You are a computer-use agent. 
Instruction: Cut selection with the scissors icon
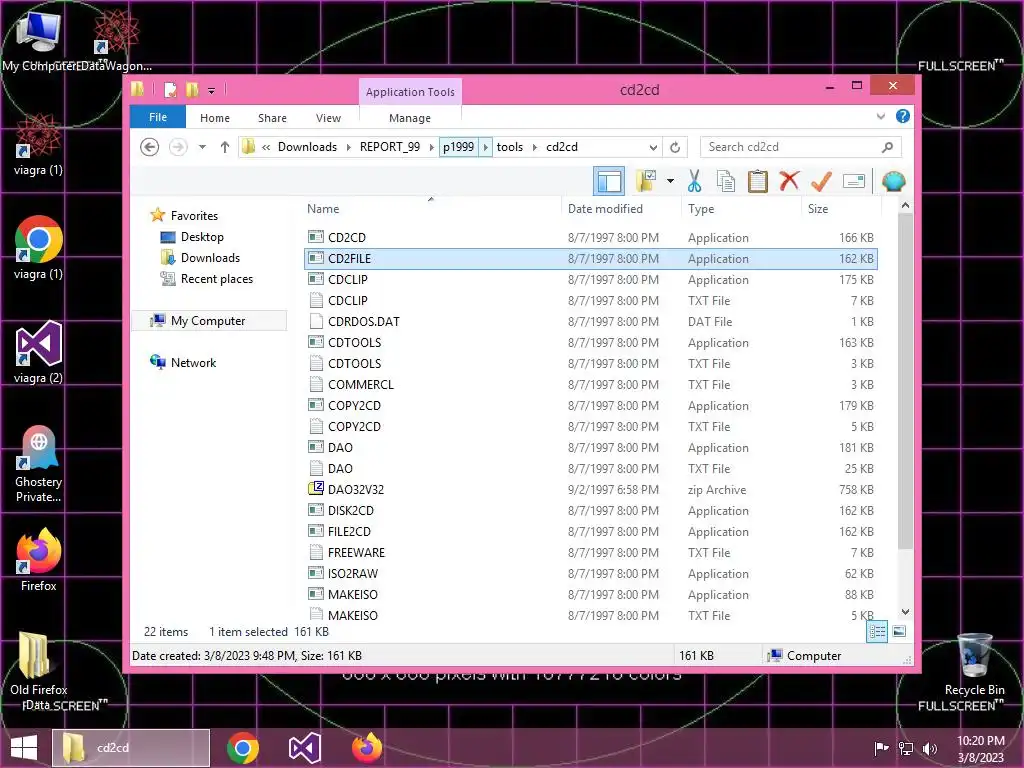(x=694, y=181)
